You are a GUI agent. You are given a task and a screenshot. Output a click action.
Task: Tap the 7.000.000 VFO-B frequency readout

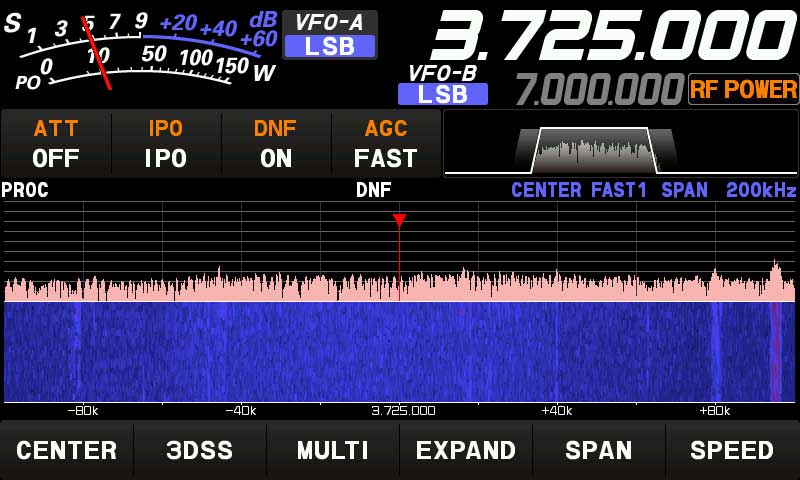(598, 90)
